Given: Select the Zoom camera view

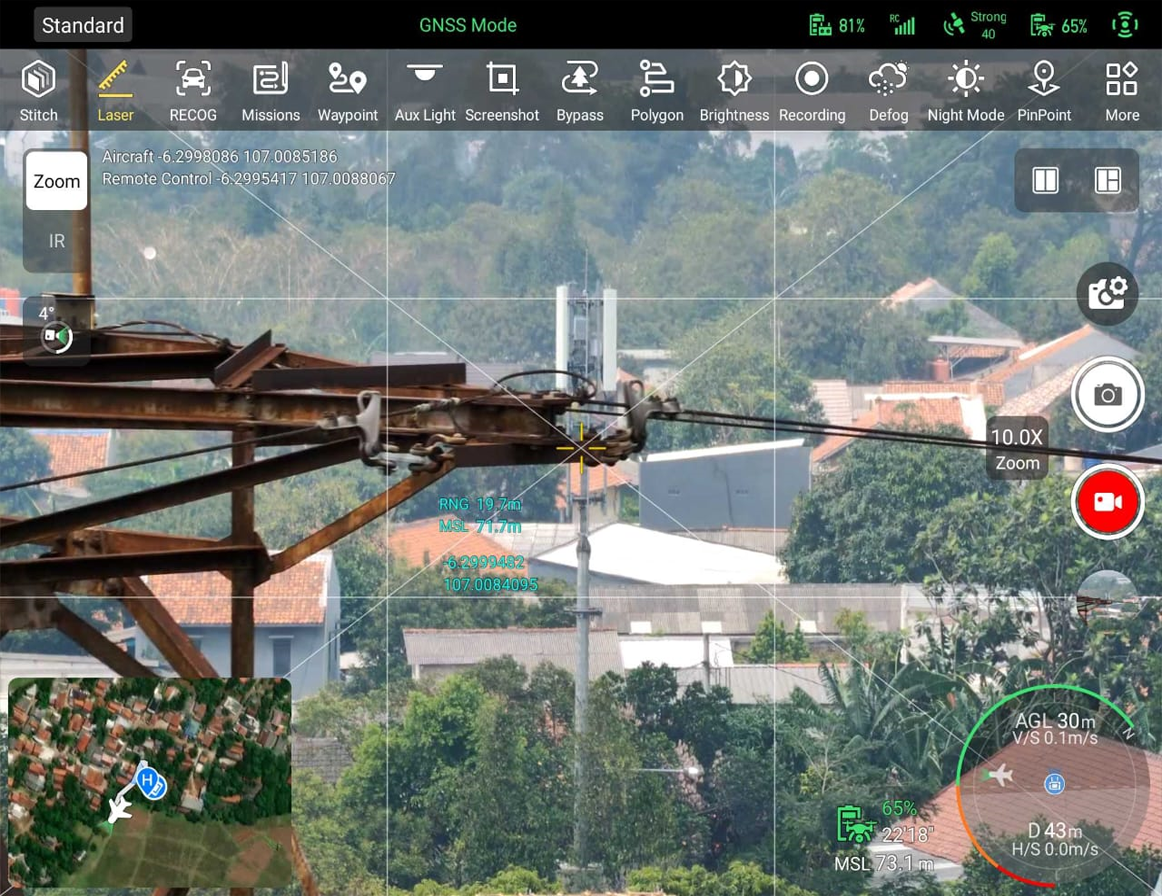Looking at the screenshot, I should [x=57, y=182].
